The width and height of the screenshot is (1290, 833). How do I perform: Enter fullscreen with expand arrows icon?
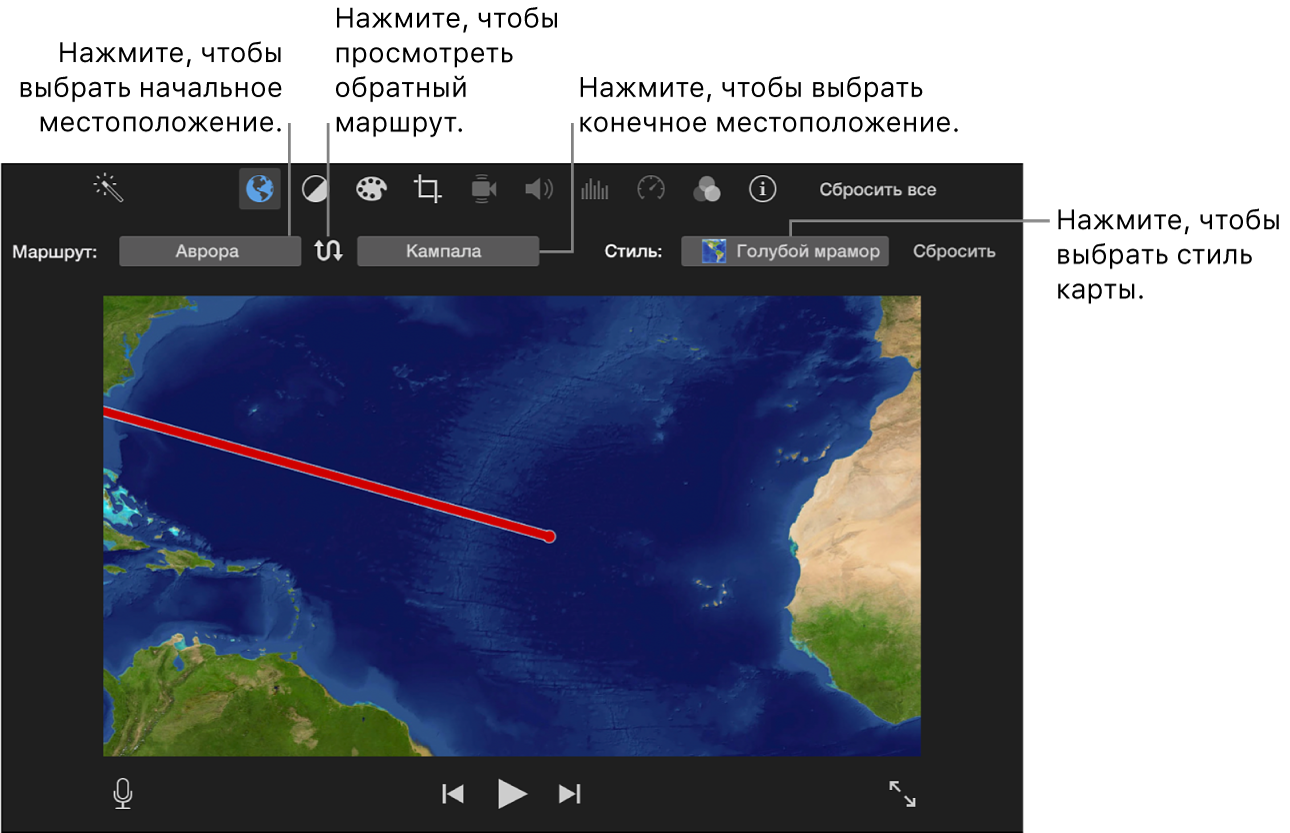pyautogui.click(x=902, y=794)
